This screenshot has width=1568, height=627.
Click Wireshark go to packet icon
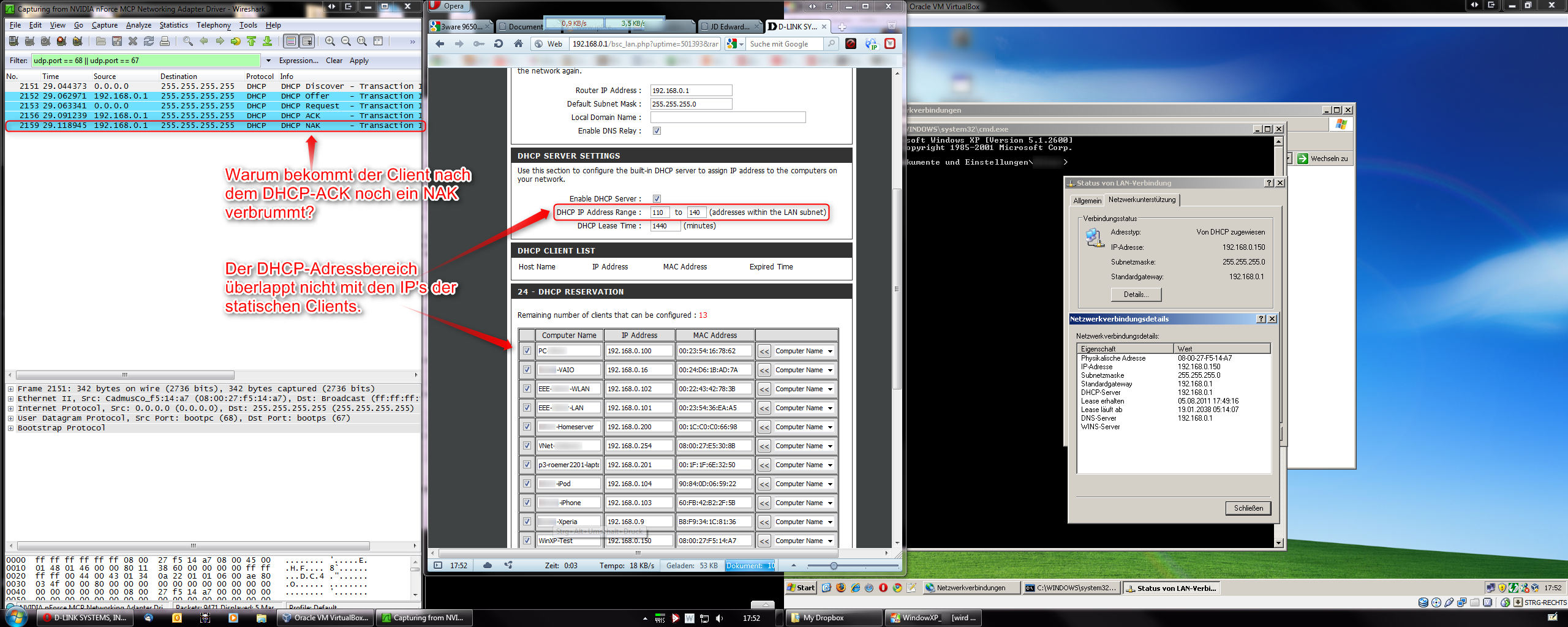click(x=236, y=41)
